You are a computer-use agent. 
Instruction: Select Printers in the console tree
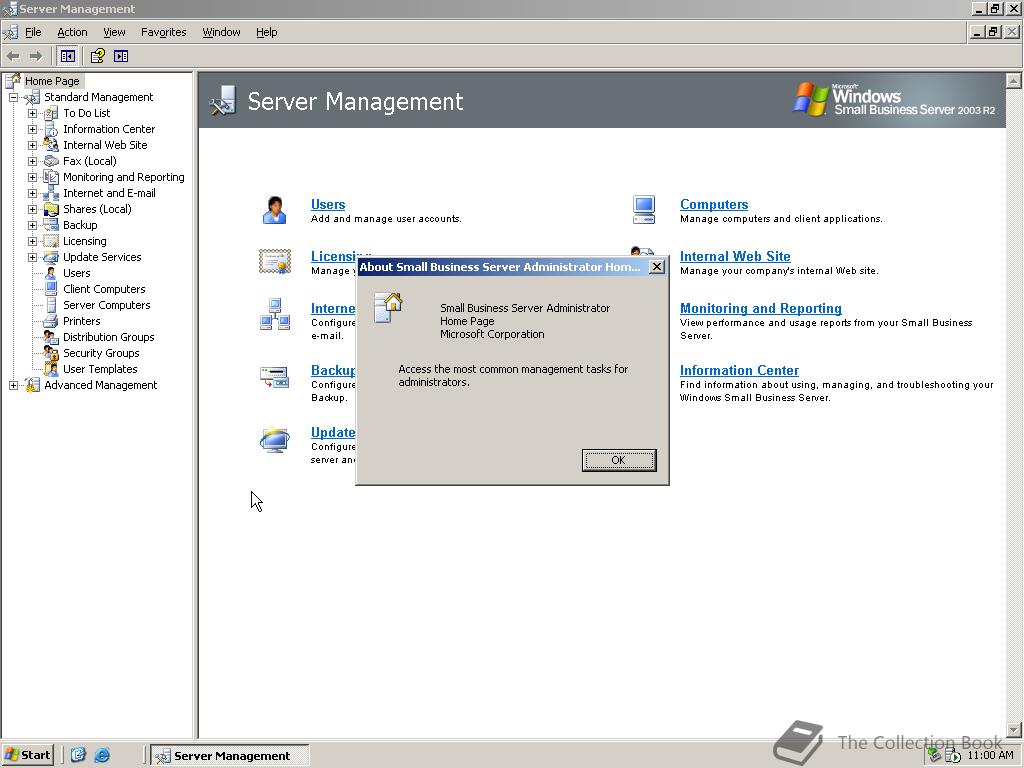82,321
